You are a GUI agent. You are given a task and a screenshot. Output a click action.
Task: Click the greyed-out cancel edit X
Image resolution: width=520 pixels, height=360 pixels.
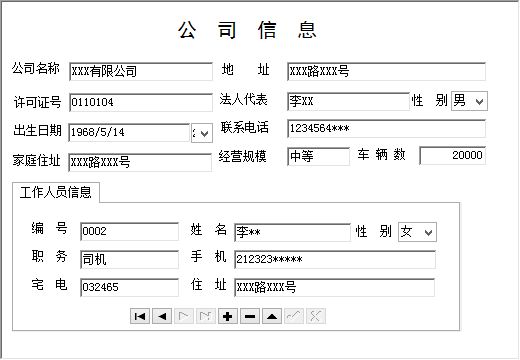click(316, 316)
